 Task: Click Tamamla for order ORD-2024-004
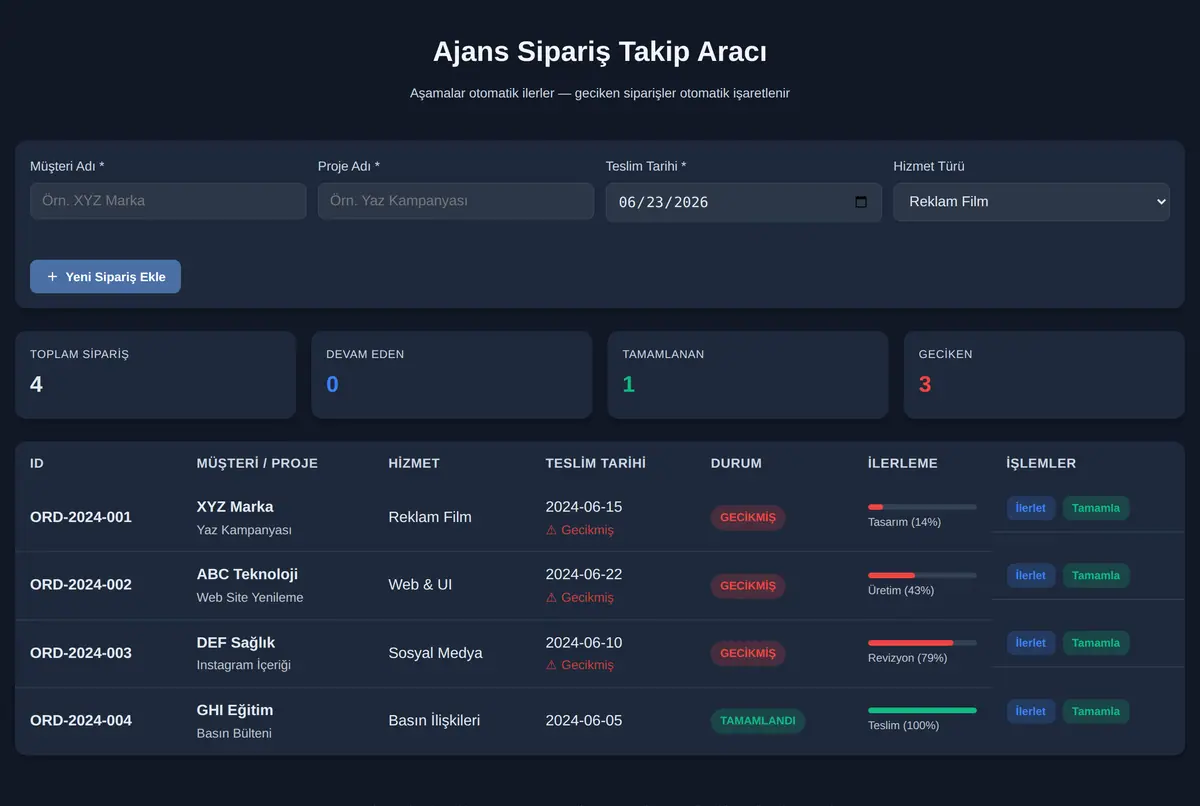coord(1096,711)
